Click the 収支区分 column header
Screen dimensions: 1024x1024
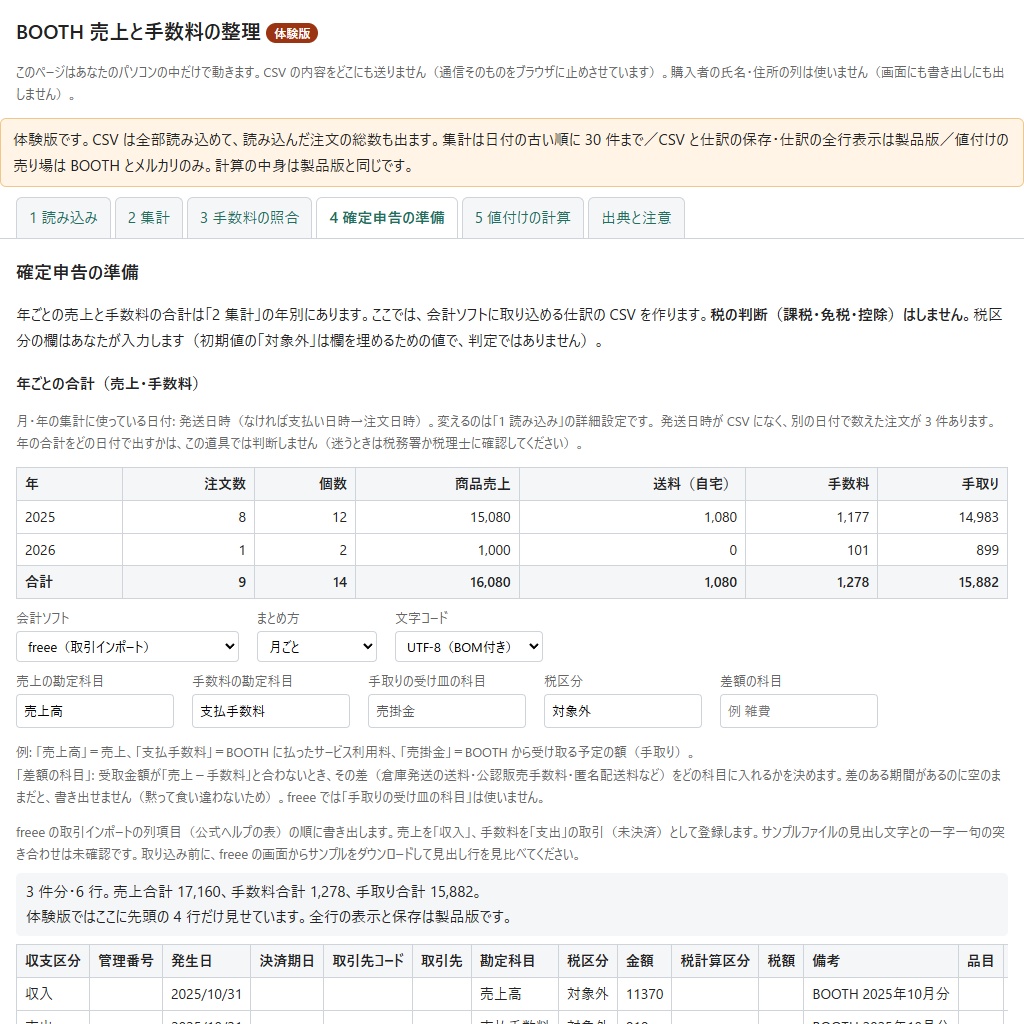tap(53, 961)
